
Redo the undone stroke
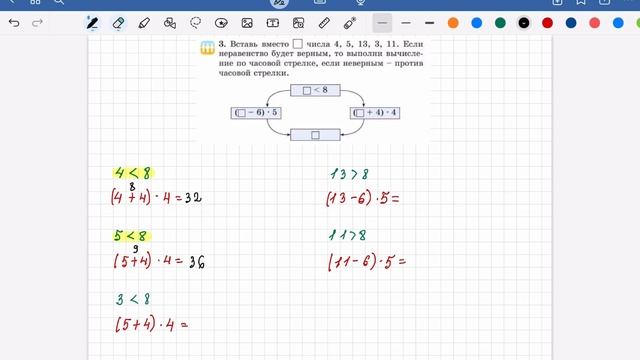click(37, 23)
